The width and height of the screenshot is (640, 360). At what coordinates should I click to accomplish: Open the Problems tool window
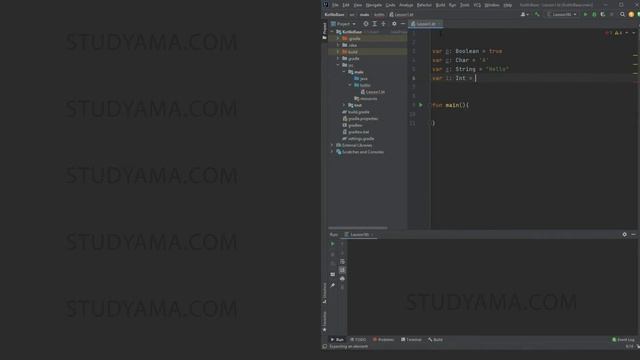tap(383, 340)
